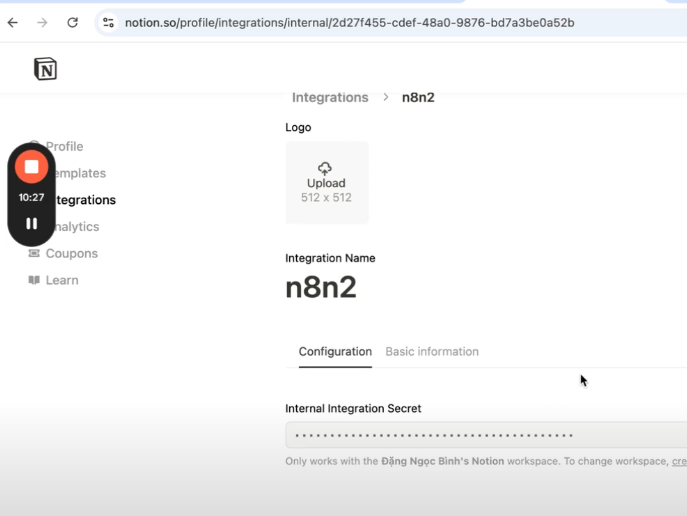Image resolution: width=687 pixels, height=516 pixels.
Task: Click the Notion logo
Action: [x=45, y=69]
